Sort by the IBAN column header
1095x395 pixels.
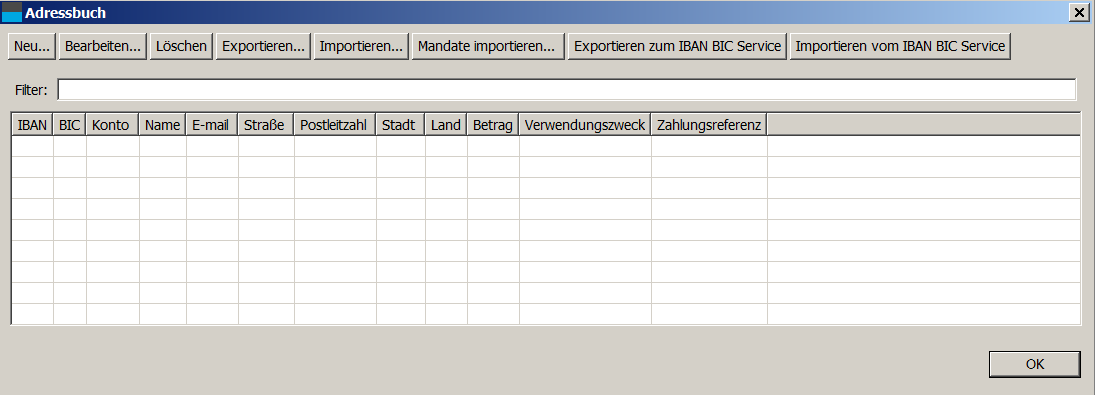[x=33, y=125]
